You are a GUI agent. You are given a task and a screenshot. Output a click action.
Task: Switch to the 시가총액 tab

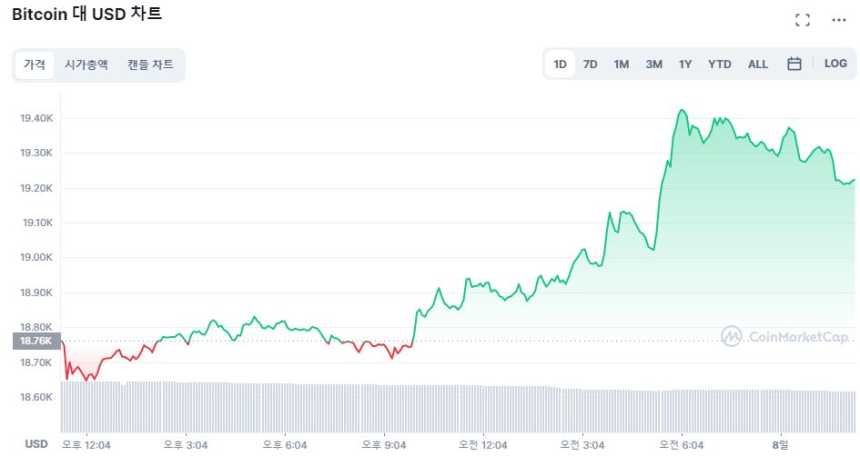pos(86,64)
